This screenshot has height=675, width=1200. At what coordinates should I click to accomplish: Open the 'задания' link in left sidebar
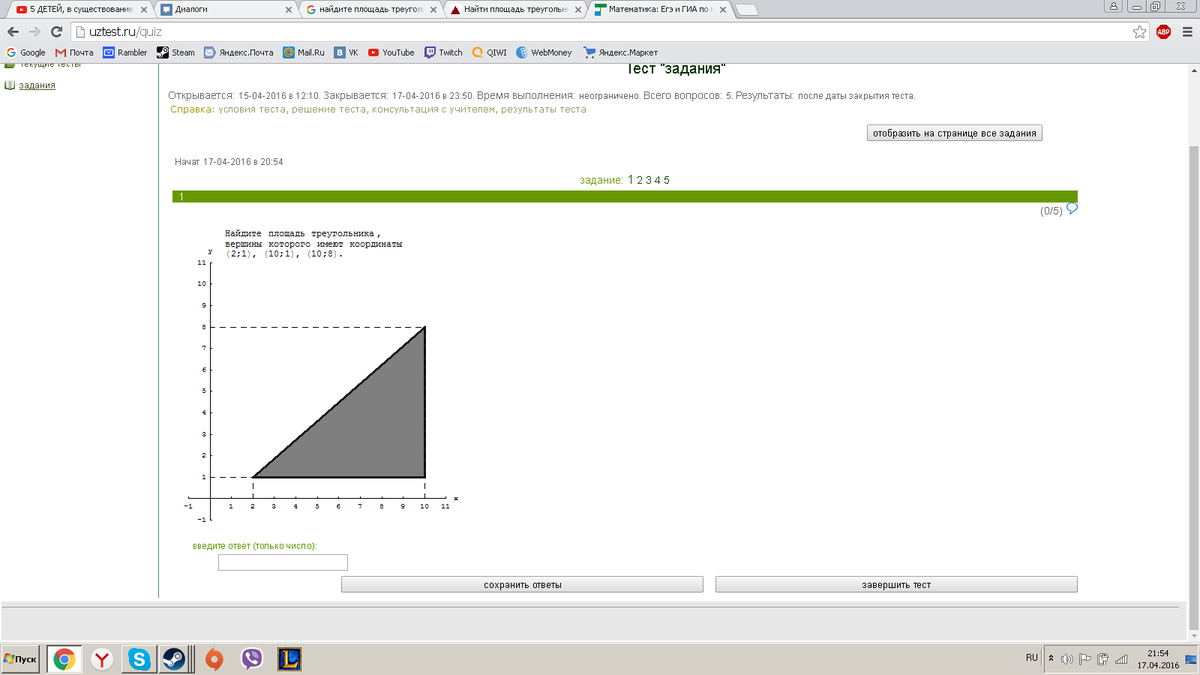click(x=37, y=85)
